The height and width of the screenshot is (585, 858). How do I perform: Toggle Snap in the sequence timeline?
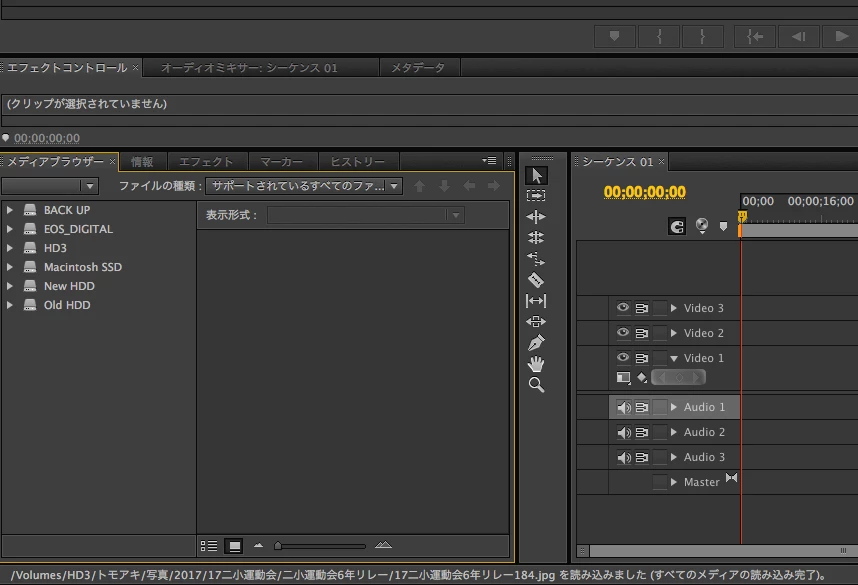(677, 226)
